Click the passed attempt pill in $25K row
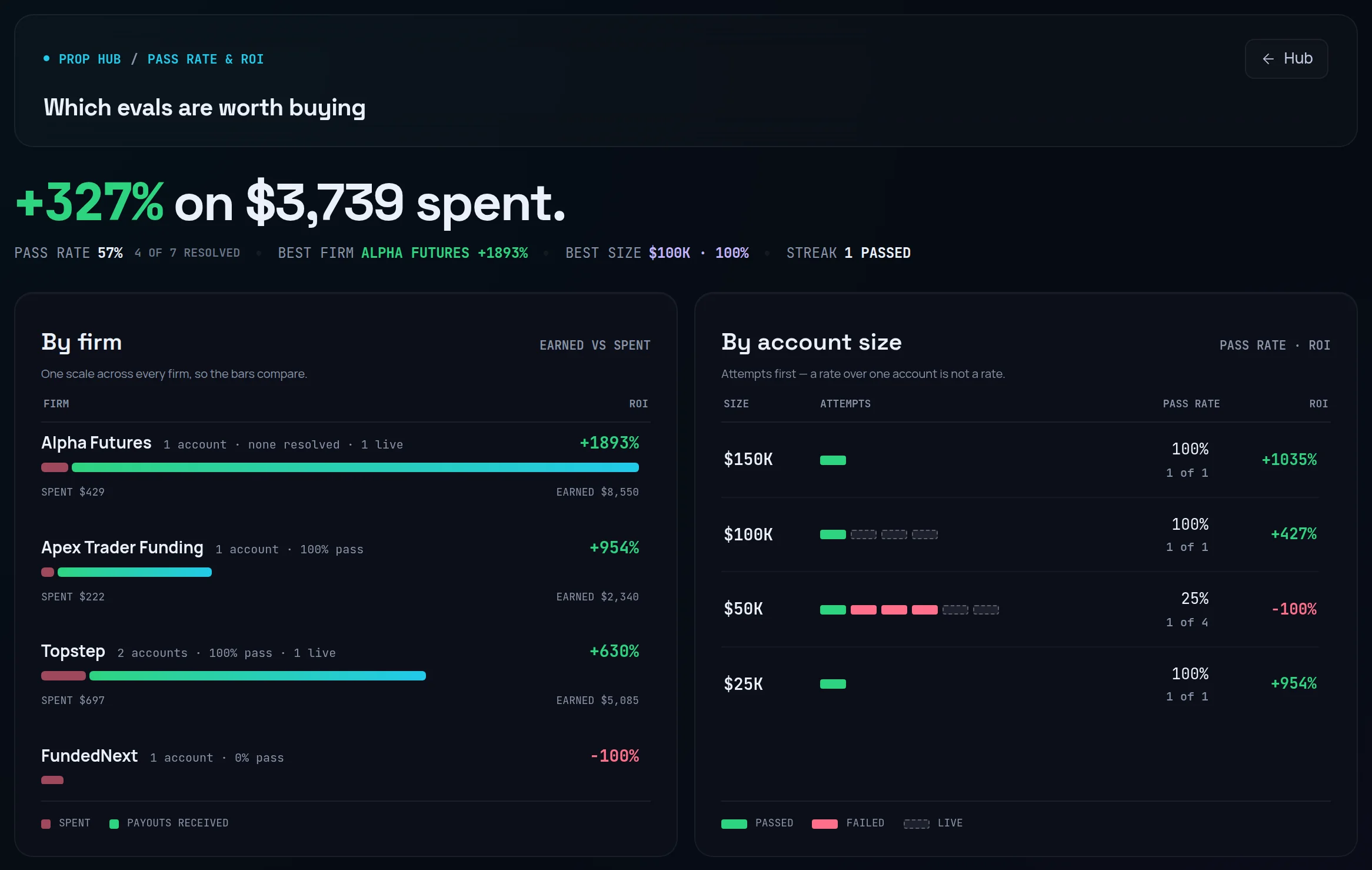 pos(833,684)
